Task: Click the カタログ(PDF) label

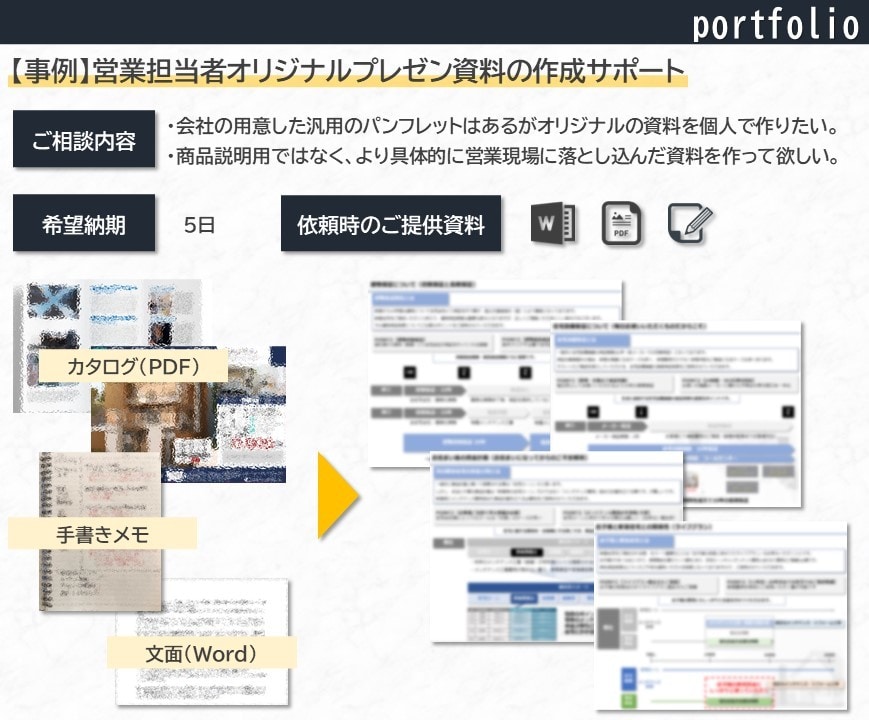Action: [133, 366]
